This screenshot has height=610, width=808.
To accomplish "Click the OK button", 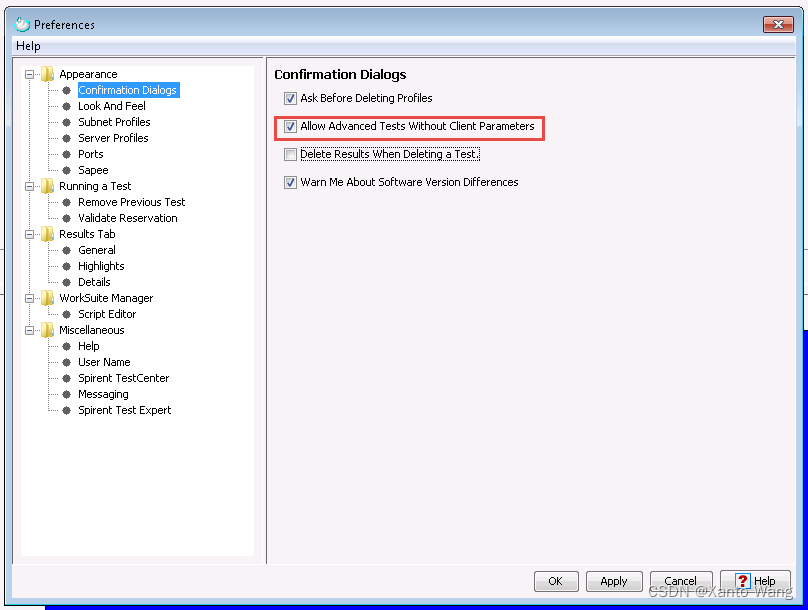I will [x=556, y=581].
